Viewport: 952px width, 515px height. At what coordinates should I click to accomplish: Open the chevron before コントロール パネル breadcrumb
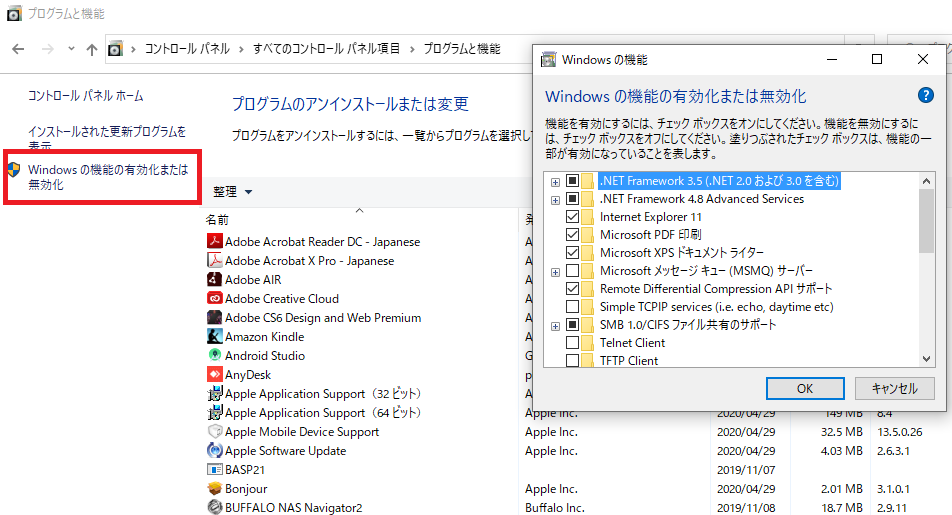tap(133, 49)
